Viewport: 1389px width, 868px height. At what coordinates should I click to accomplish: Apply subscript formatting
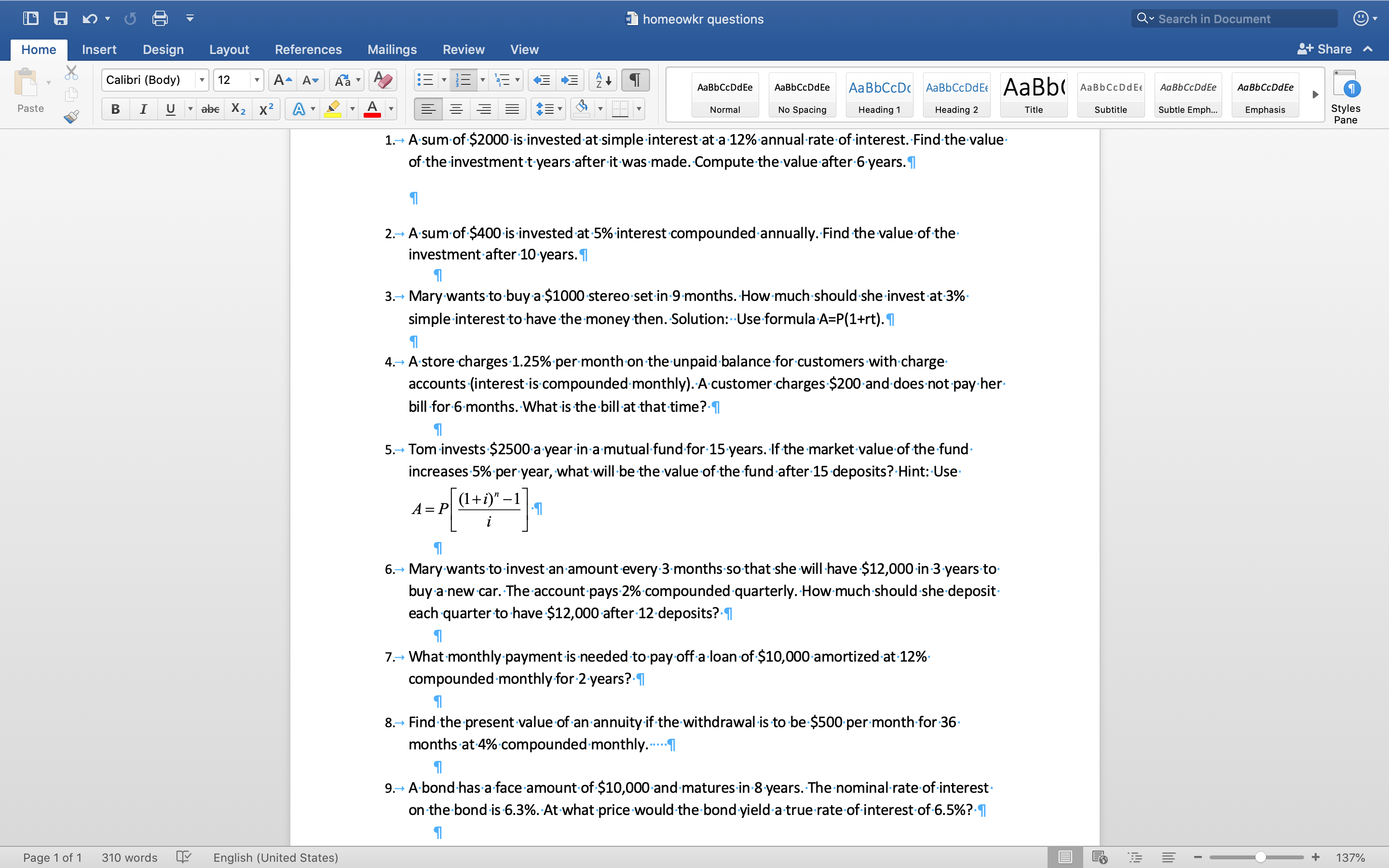[x=237, y=108]
